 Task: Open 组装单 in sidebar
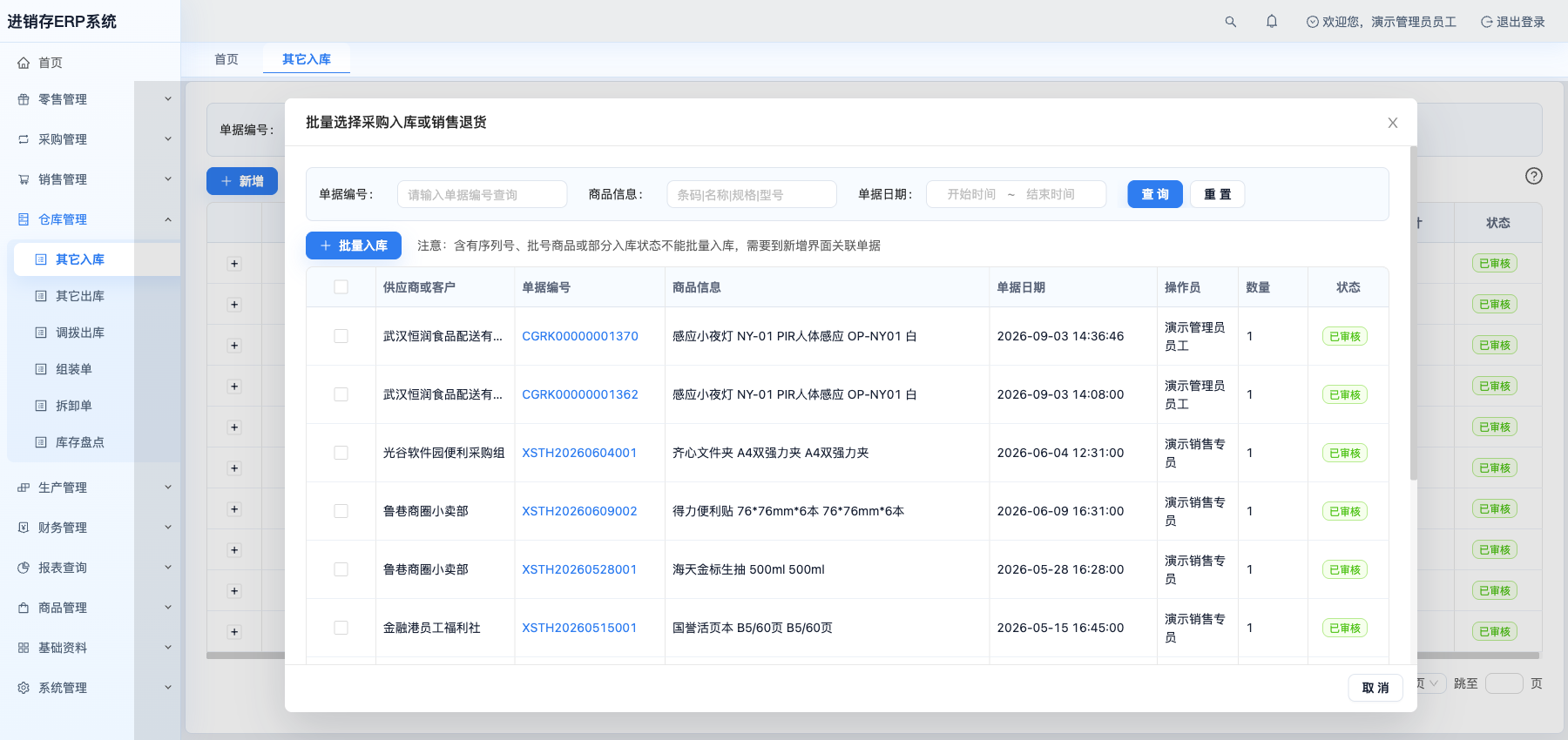(74, 369)
